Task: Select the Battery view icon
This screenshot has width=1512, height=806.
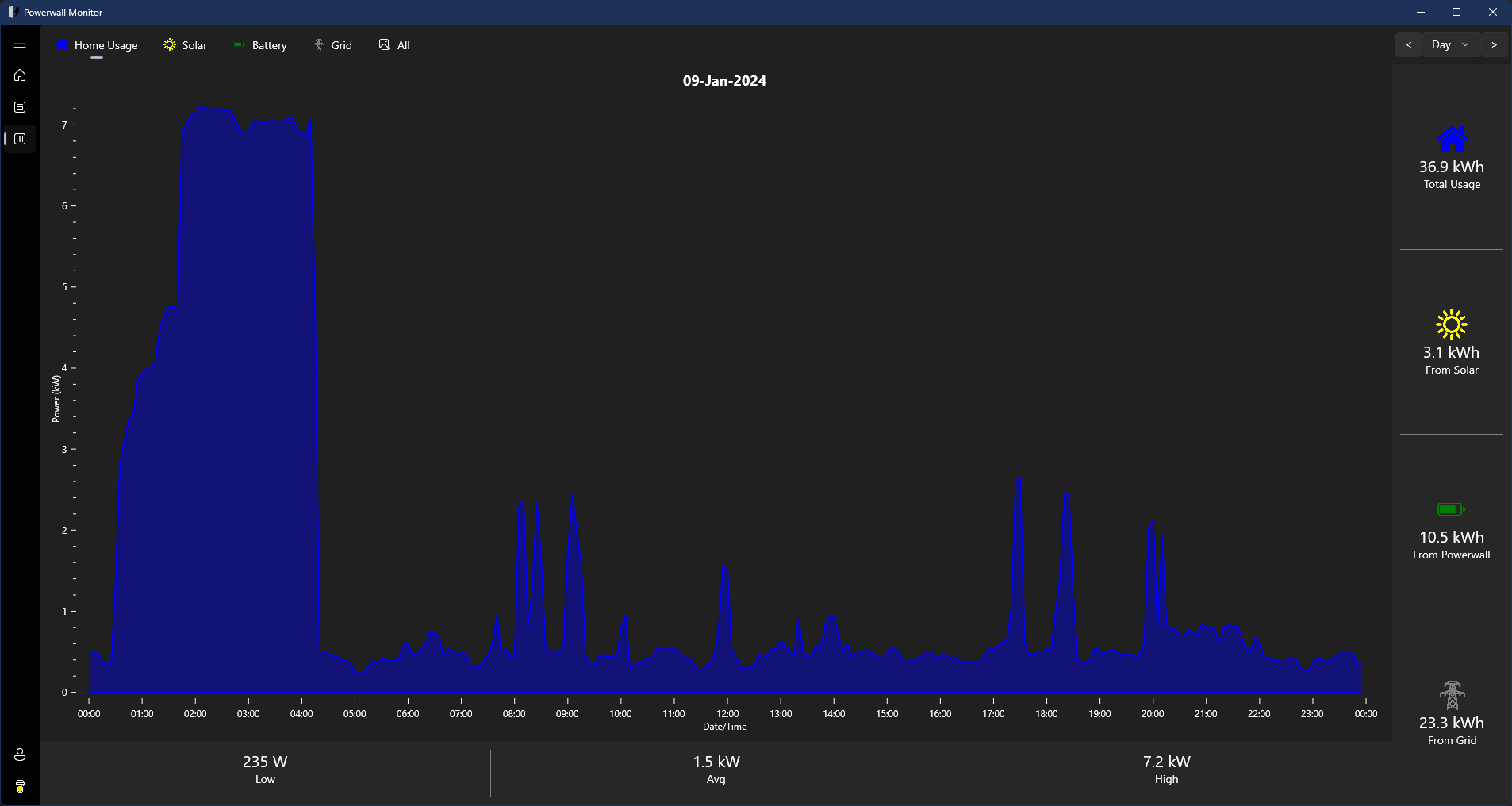Action: (238, 44)
